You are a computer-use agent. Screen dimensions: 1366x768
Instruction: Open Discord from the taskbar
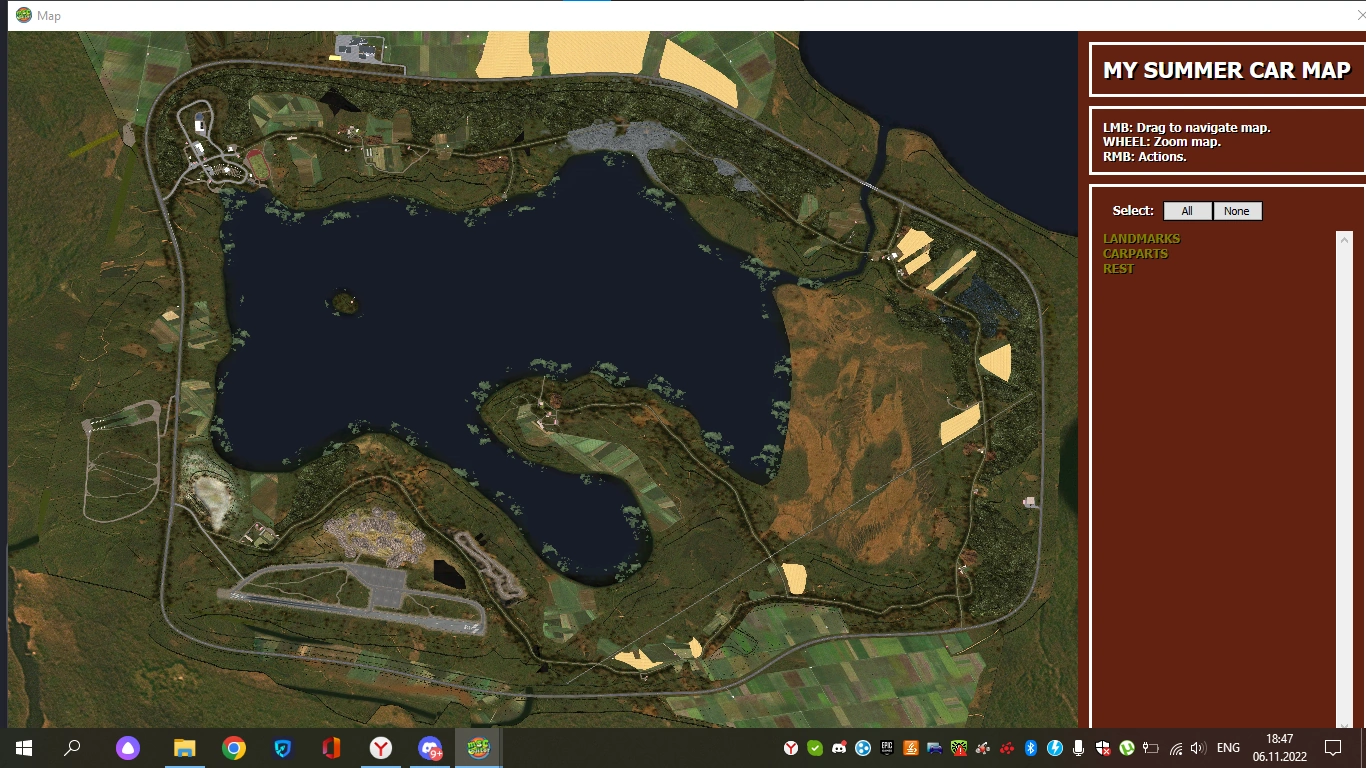coord(430,748)
